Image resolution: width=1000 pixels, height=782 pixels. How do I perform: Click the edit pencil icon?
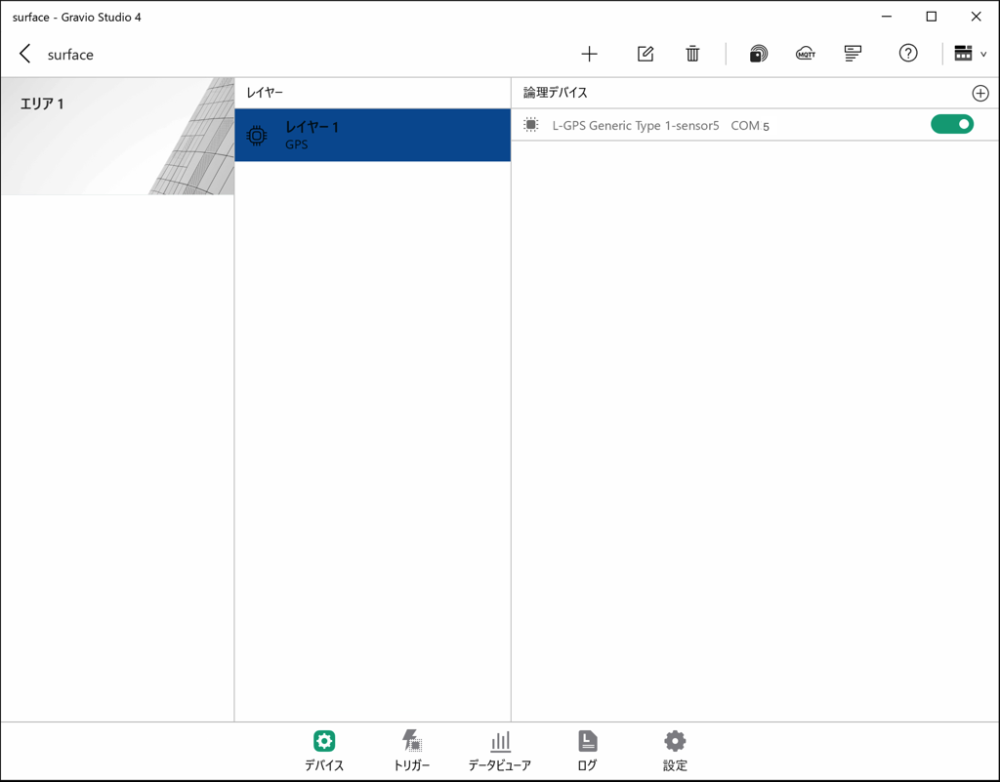pos(645,54)
